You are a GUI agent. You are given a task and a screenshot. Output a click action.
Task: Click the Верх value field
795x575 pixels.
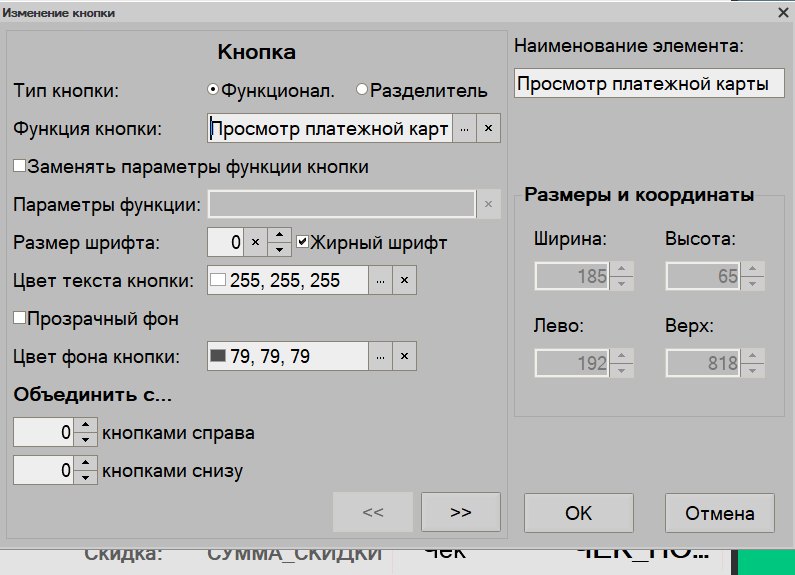[703, 363]
